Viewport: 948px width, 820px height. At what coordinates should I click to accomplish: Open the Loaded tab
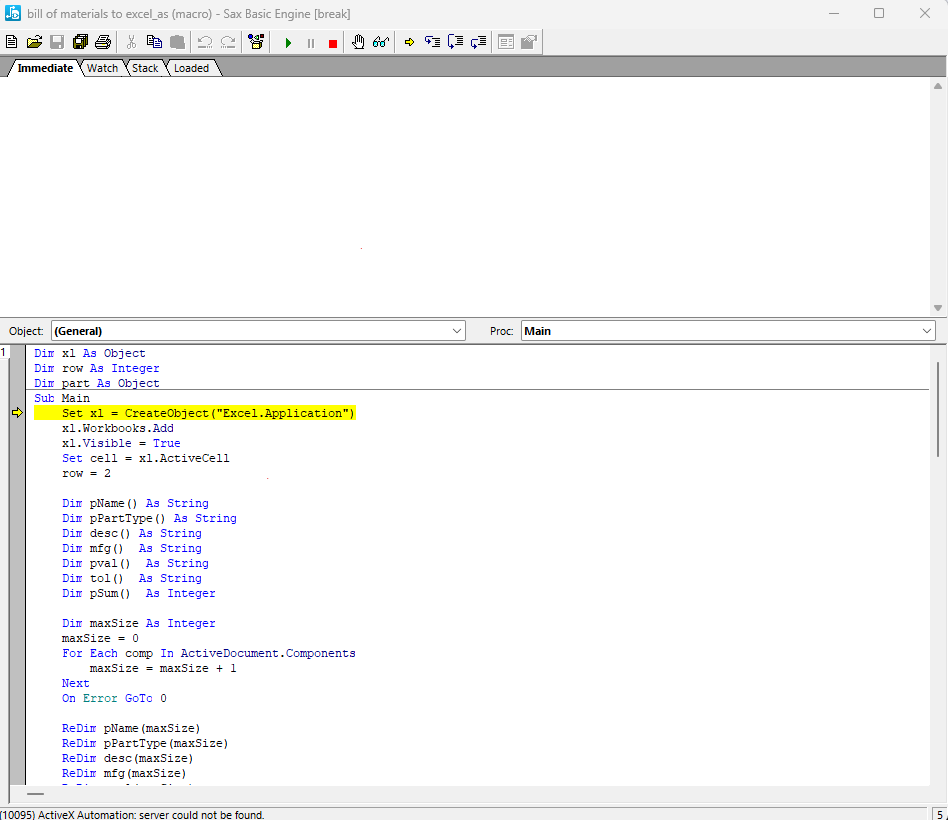pyautogui.click(x=191, y=68)
